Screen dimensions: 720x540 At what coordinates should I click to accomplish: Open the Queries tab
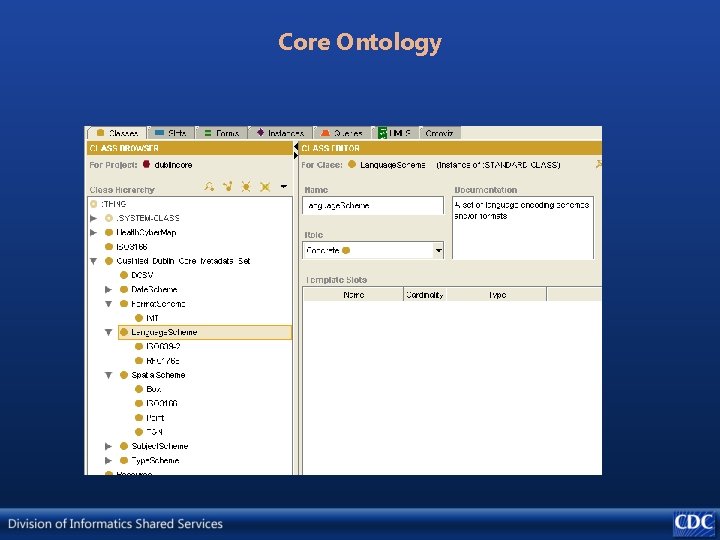point(342,133)
